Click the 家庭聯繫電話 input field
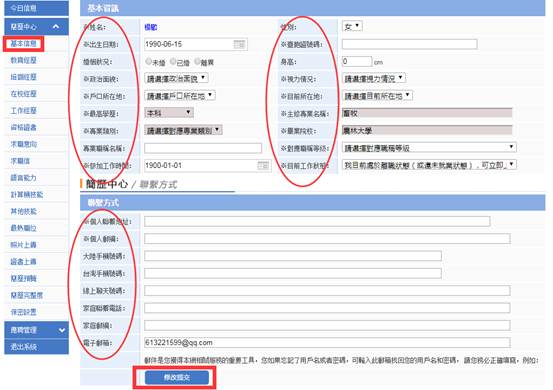553x390 pixels. pos(327,307)
